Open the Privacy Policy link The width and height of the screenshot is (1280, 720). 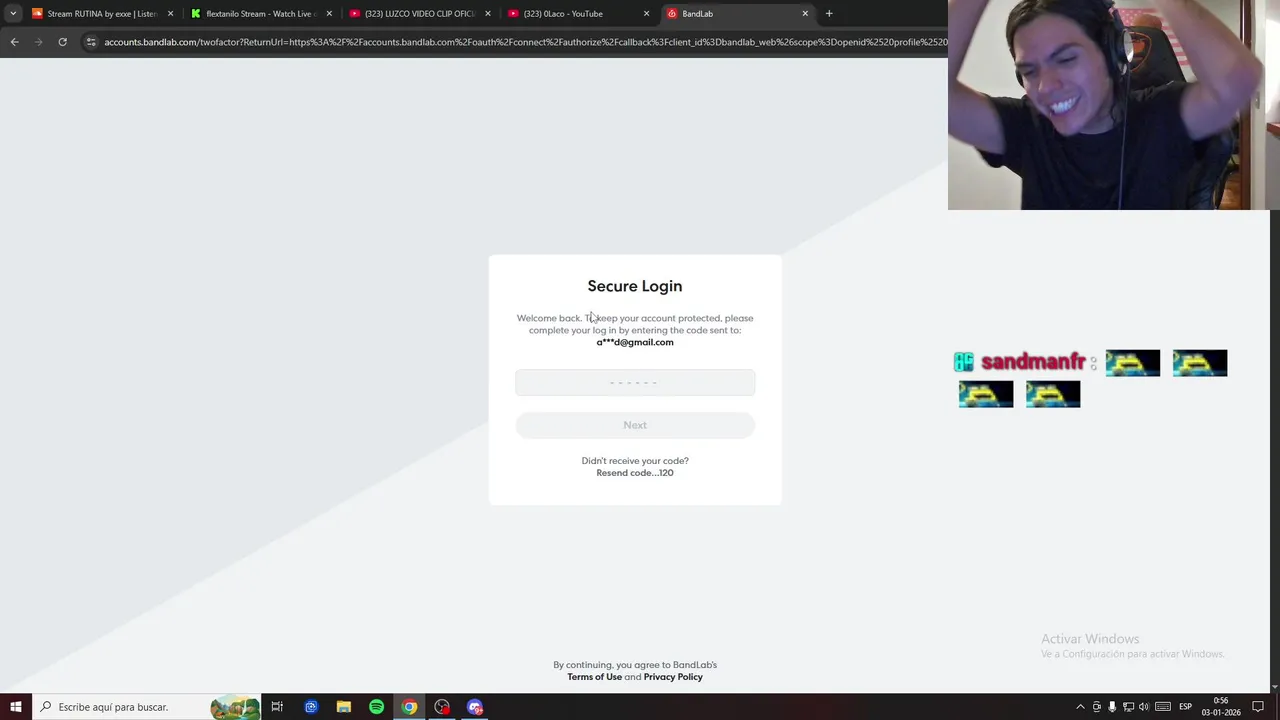(x=673, y=677)
